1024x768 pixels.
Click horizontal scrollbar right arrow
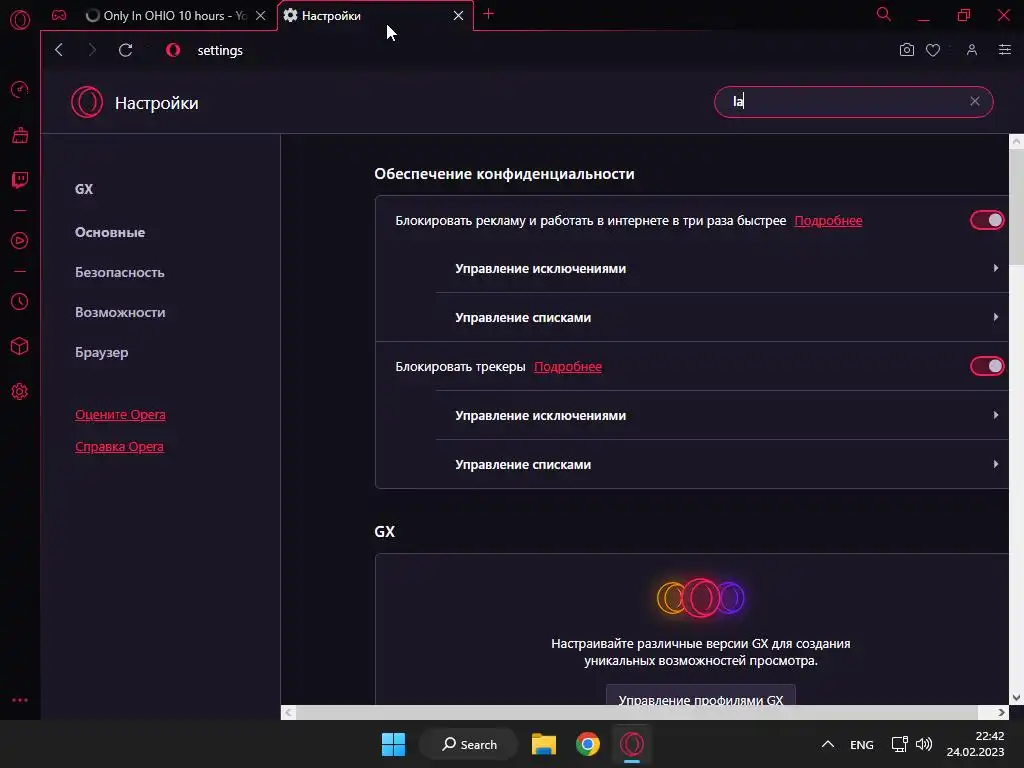(1001, 712)
